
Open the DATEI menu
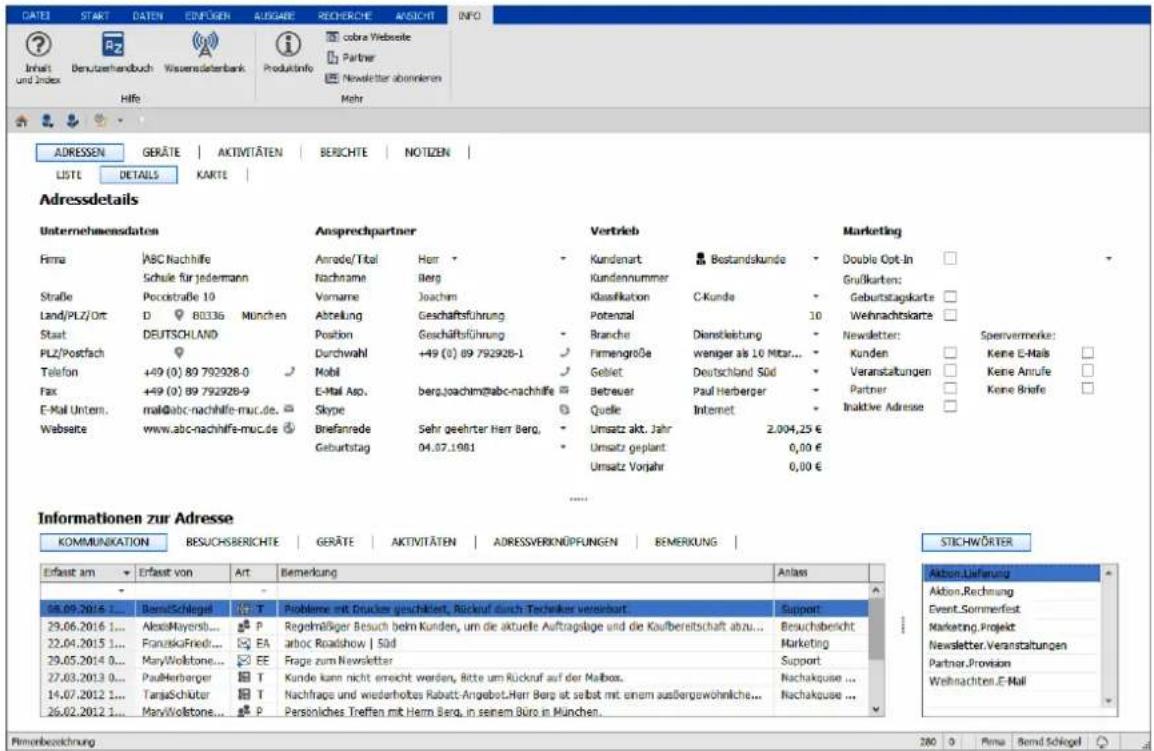36,15
